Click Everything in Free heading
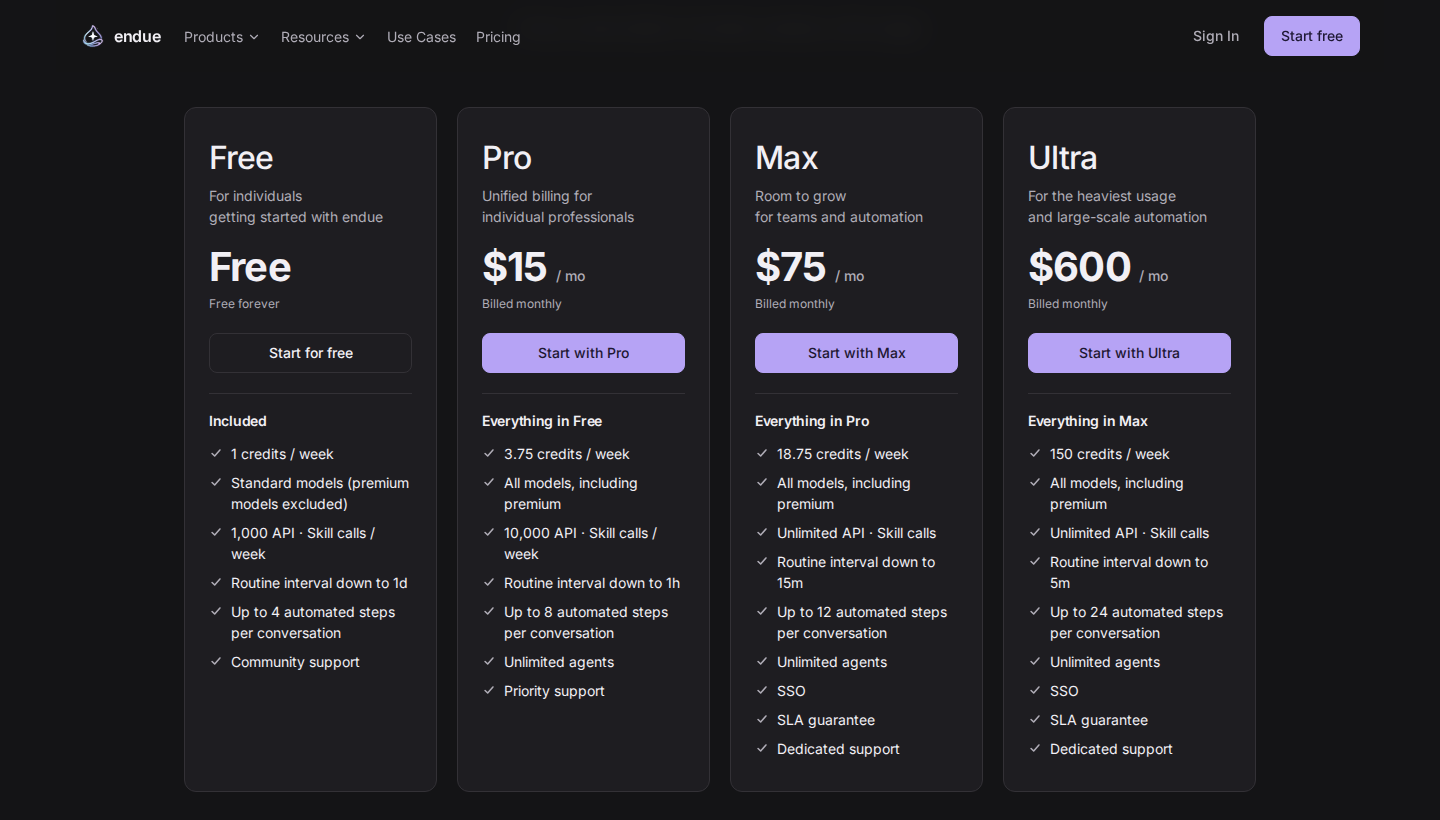 pyautogui.click(x=542, y=421)
